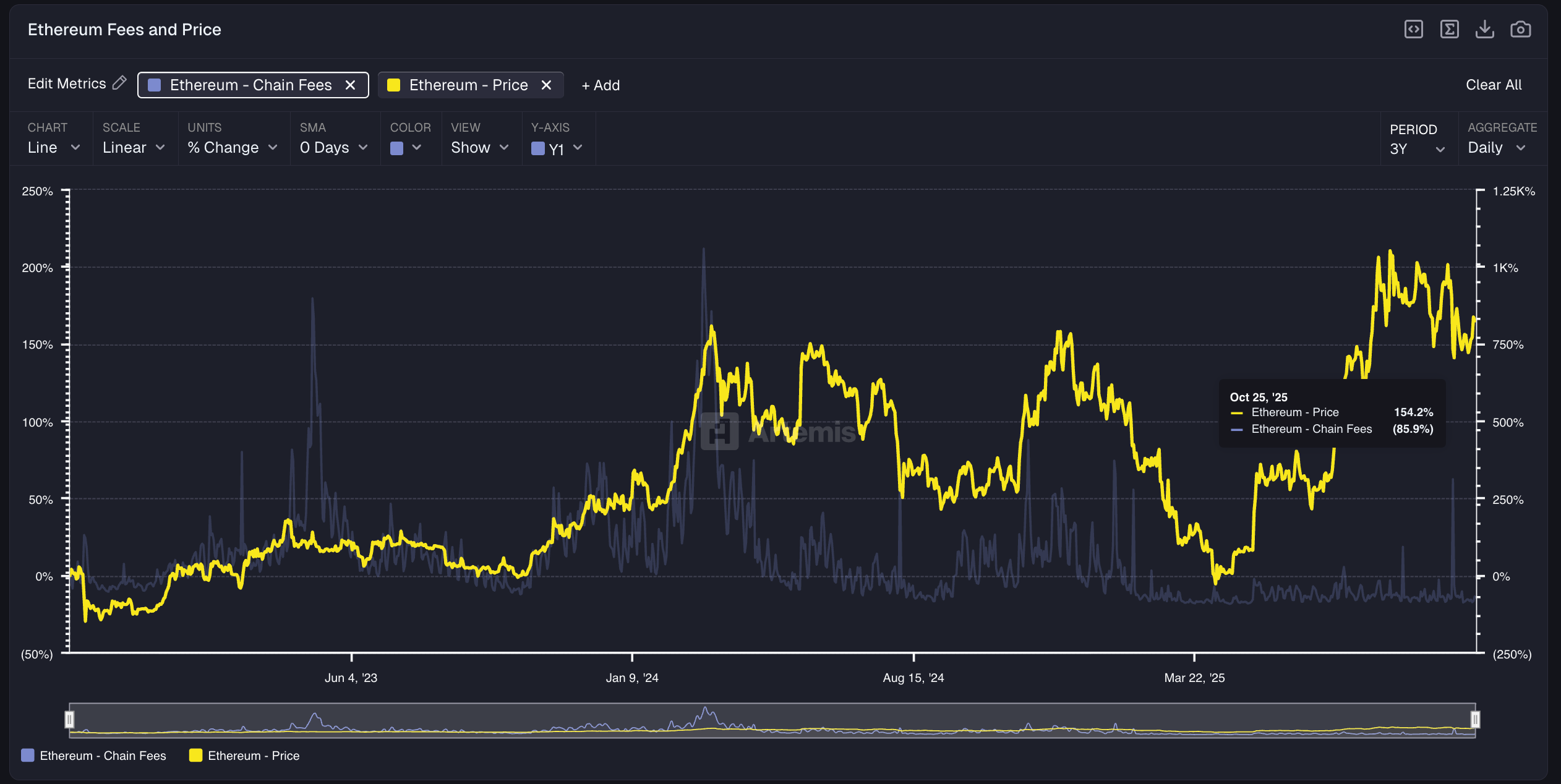Remove Ethereum - Price metric chip
1561x784 pixels.
546,85
